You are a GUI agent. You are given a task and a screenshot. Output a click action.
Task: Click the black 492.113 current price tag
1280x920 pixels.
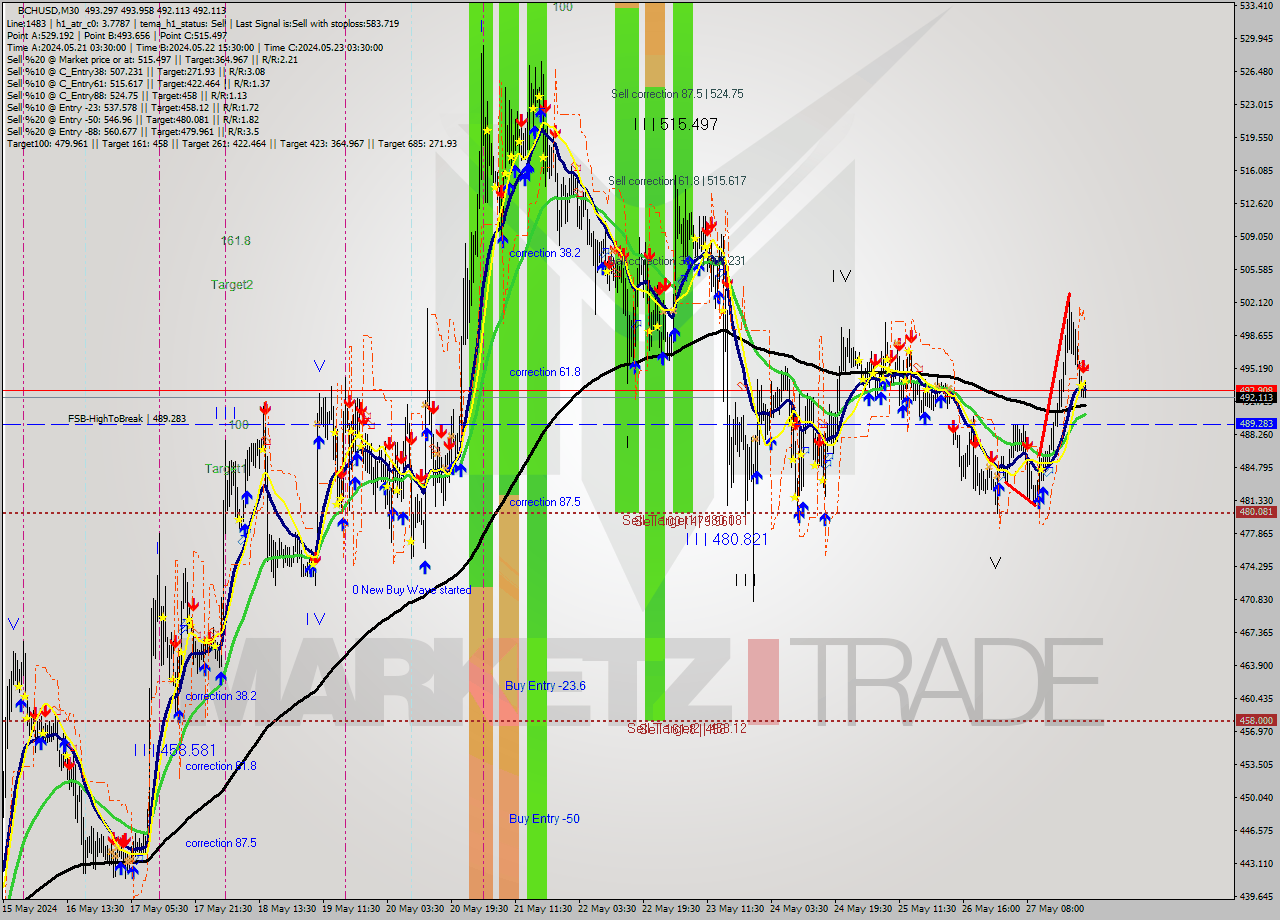click(x=1256, y=398)
